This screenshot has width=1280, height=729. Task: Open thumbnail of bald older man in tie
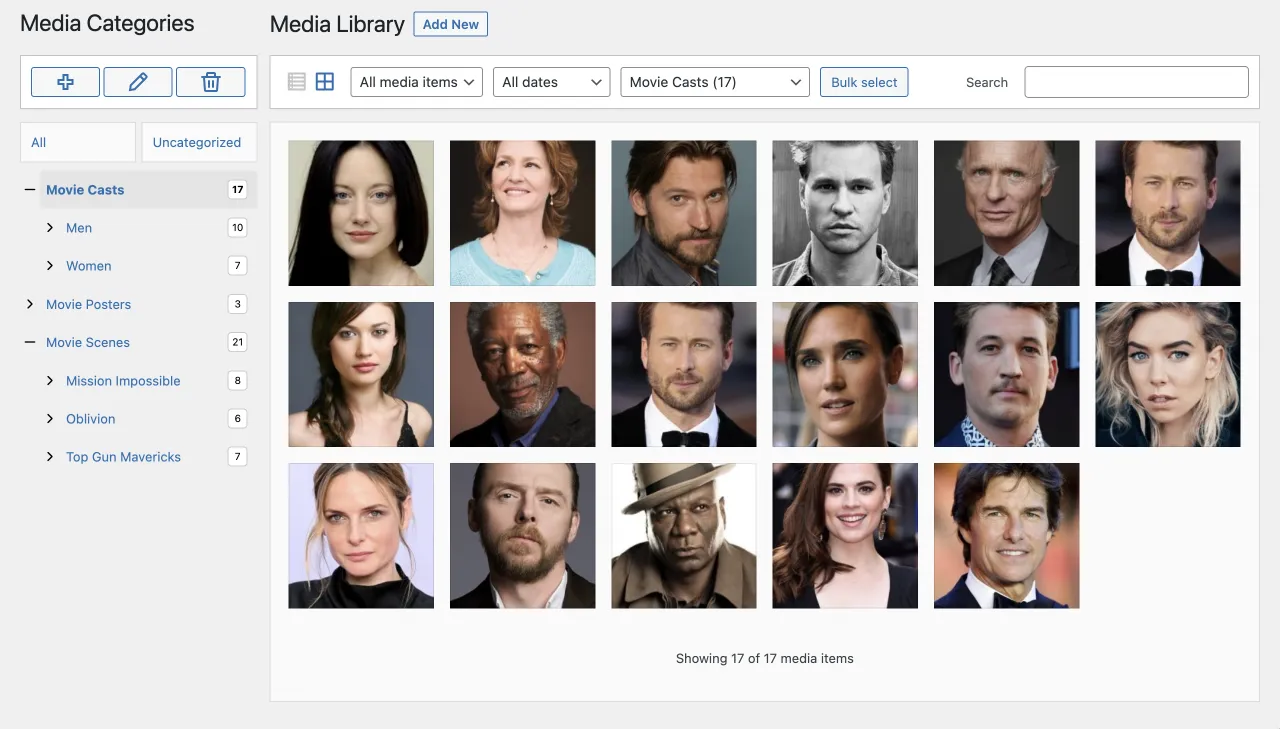click(1007, 213)
